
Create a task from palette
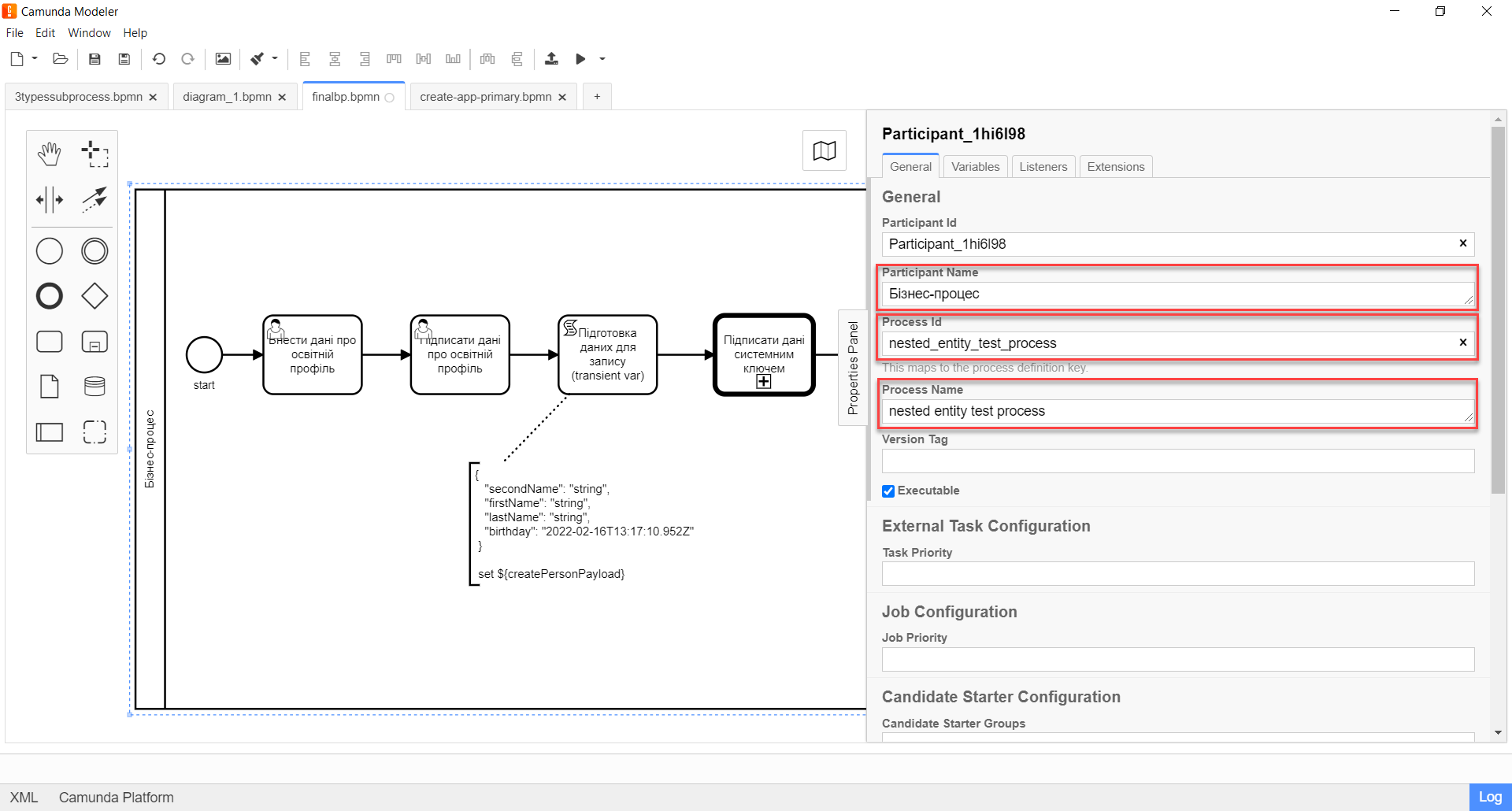(x=50, y=342)
